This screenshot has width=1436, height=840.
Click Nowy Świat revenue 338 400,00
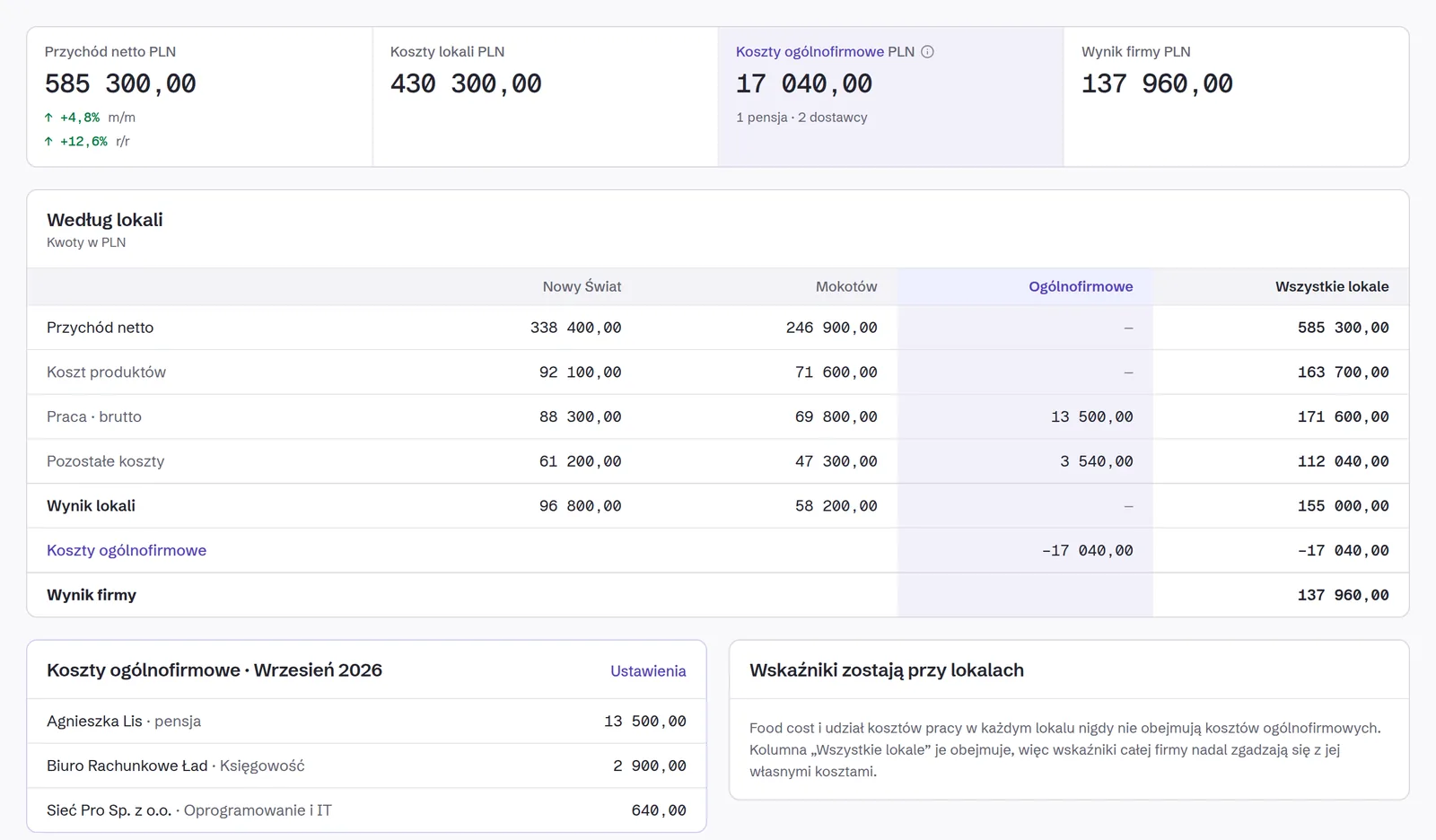575,328
